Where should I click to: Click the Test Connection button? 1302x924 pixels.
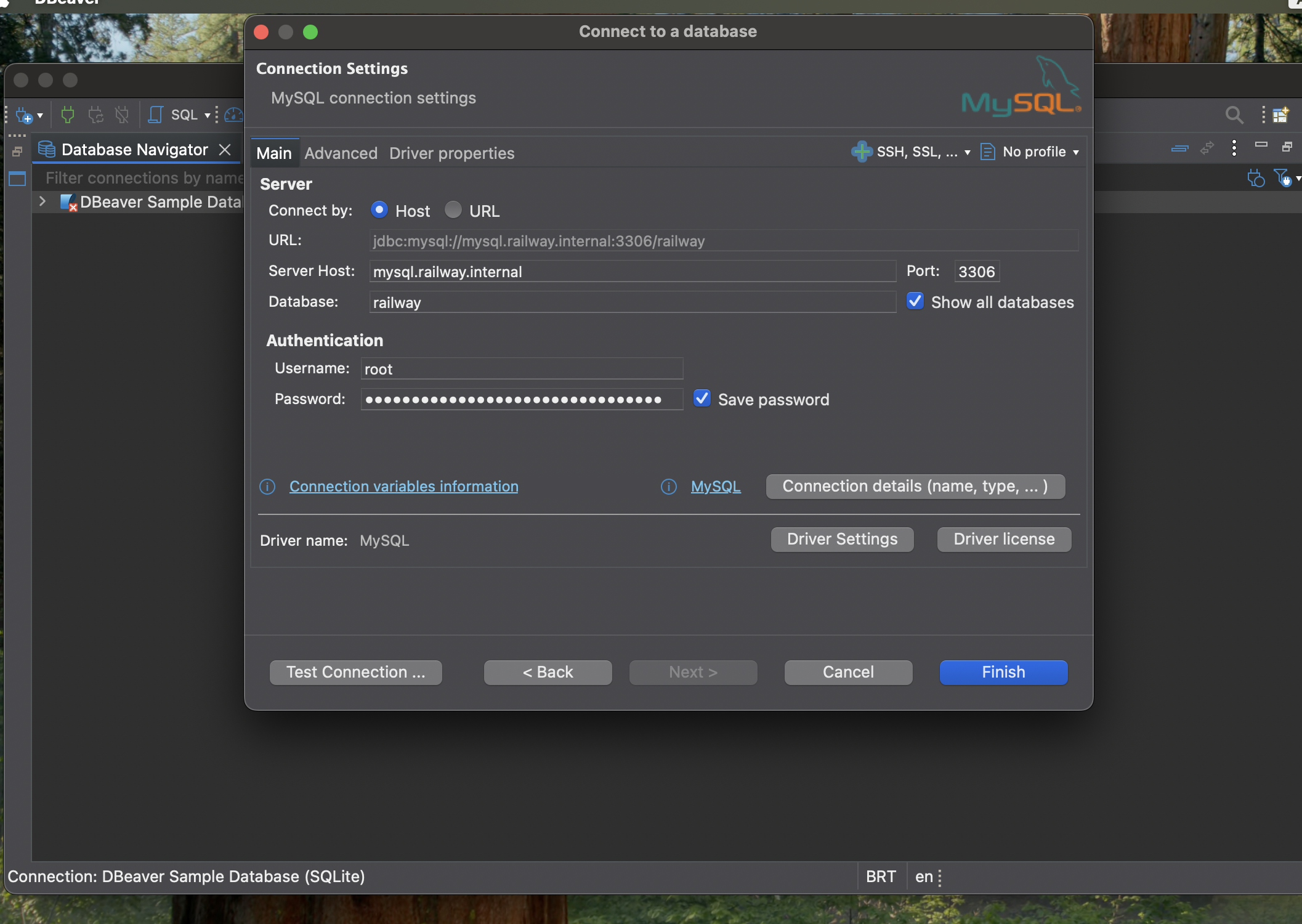(355, 672)
